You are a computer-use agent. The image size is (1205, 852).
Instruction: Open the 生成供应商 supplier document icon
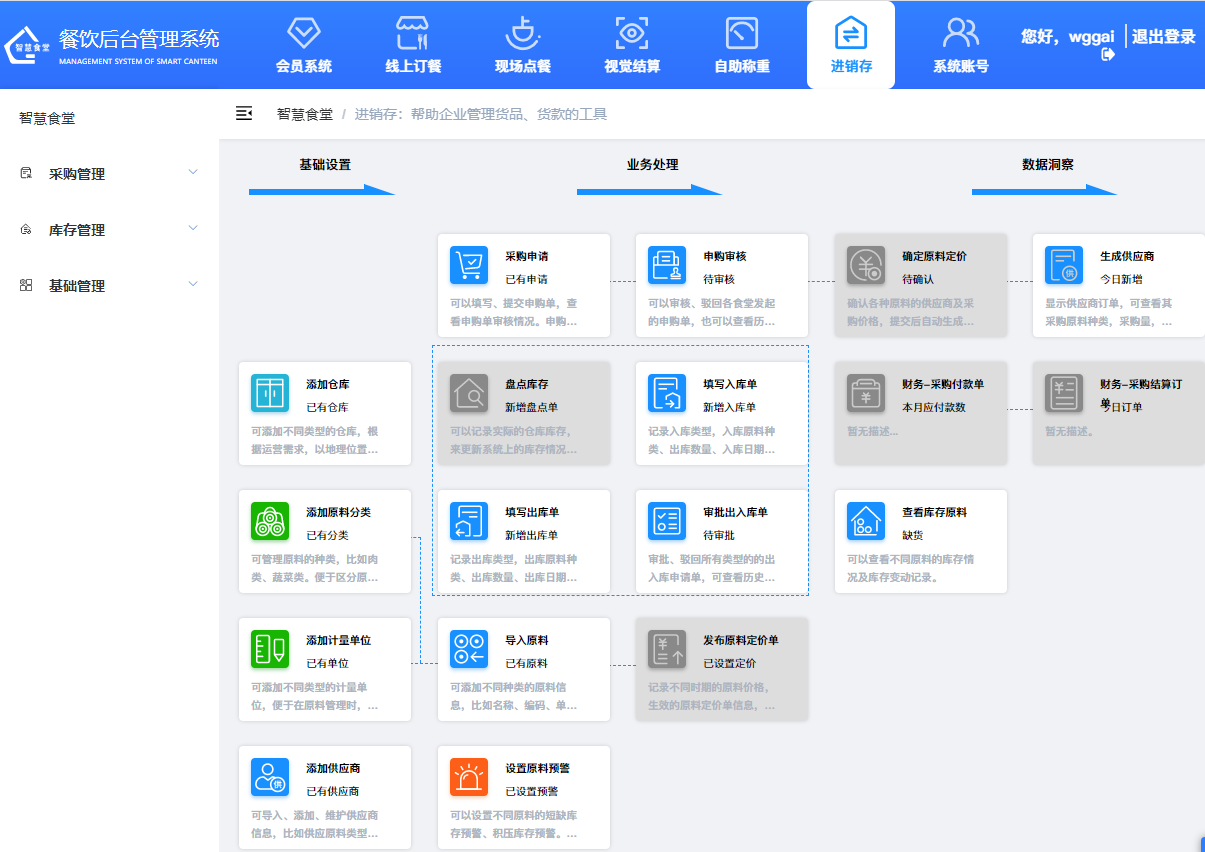pos(1063,266)
